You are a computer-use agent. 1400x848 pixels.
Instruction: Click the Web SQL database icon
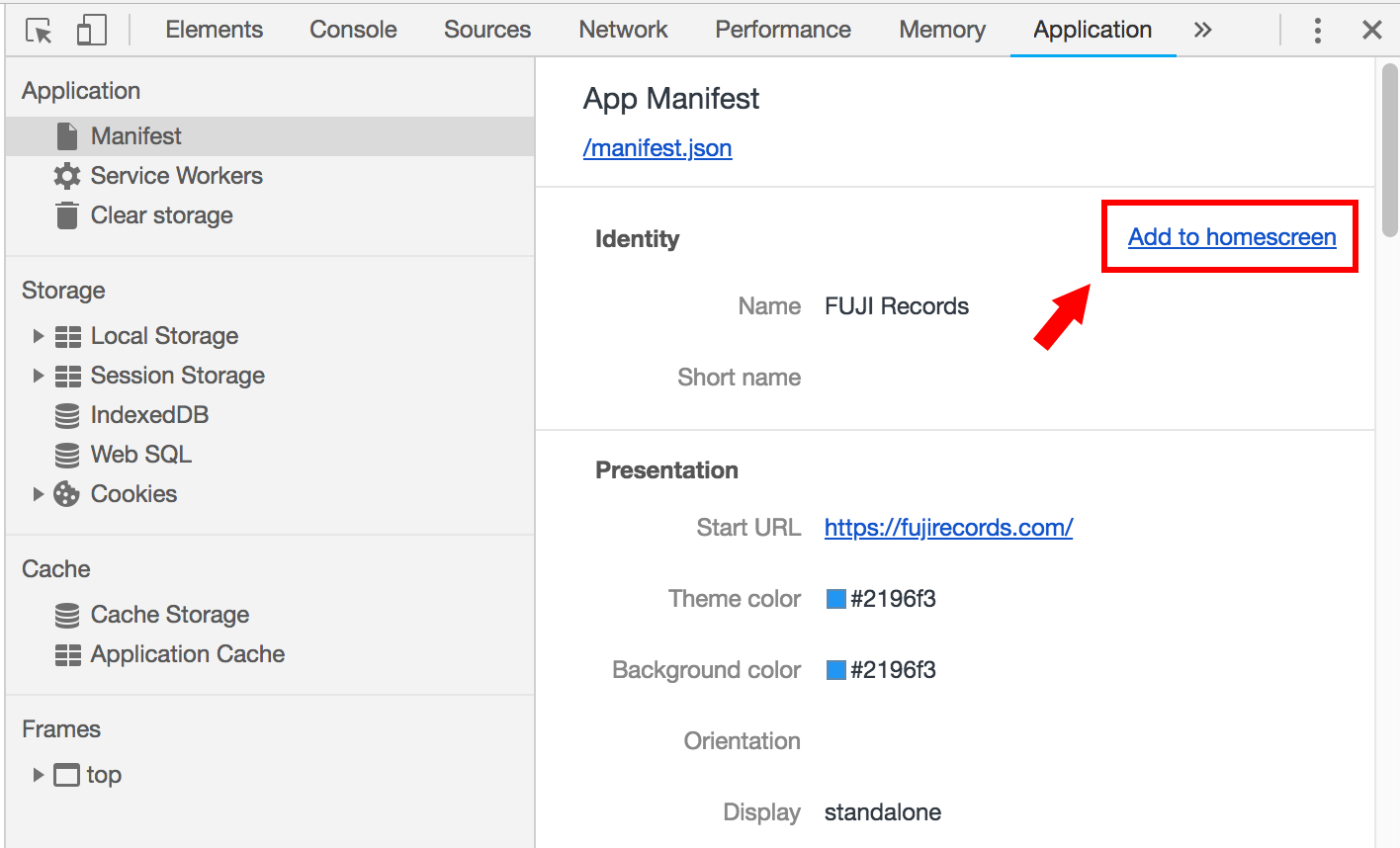(67, 456)
